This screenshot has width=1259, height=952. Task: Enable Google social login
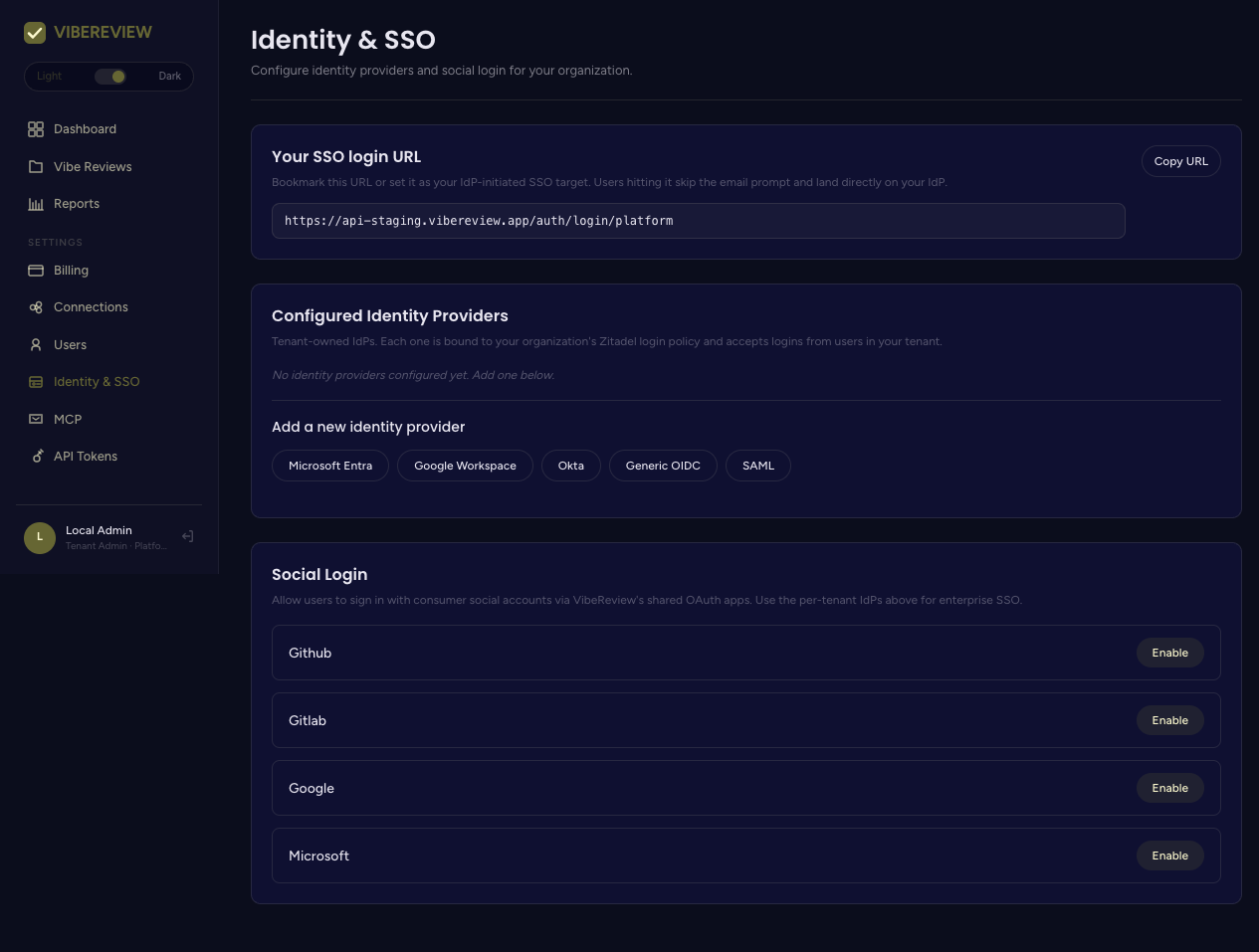click(x=1170, y=788)
